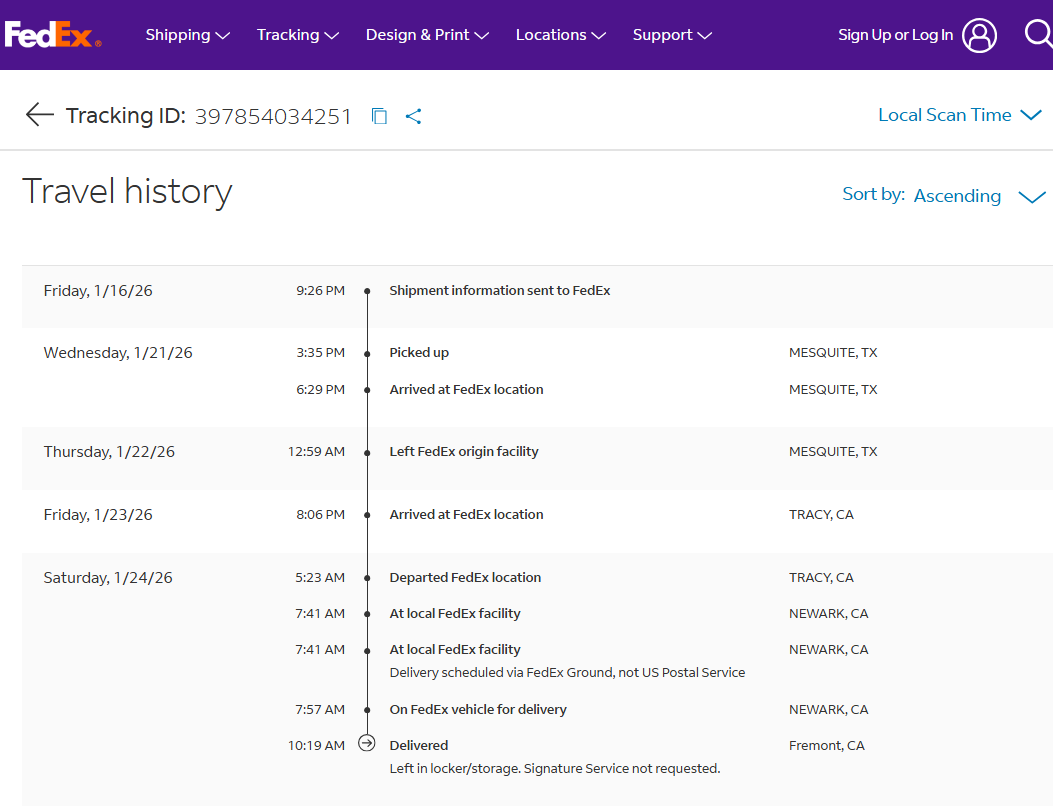Click the 6:29 PM timestamp
1053x806 pixels.
(x=320, y=390)
